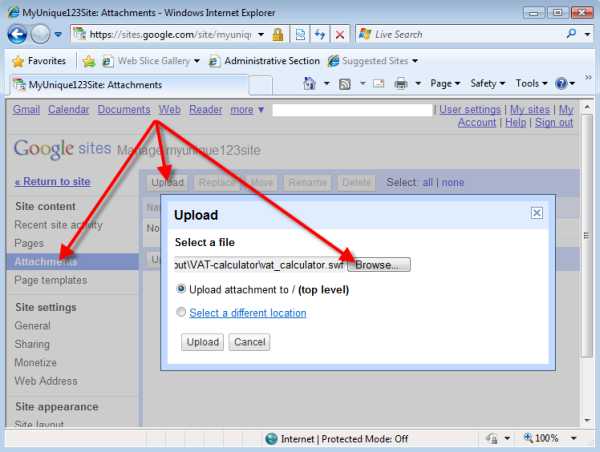Click the 'Select a different location' link
600x452 pixels.
click(x=248, y=313)
